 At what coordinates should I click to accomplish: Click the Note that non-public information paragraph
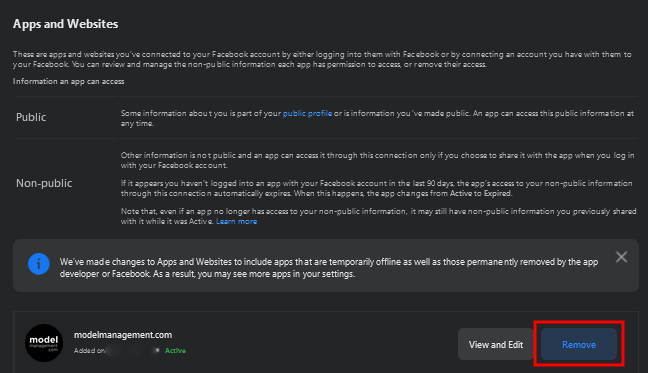[x=378, y=216]
